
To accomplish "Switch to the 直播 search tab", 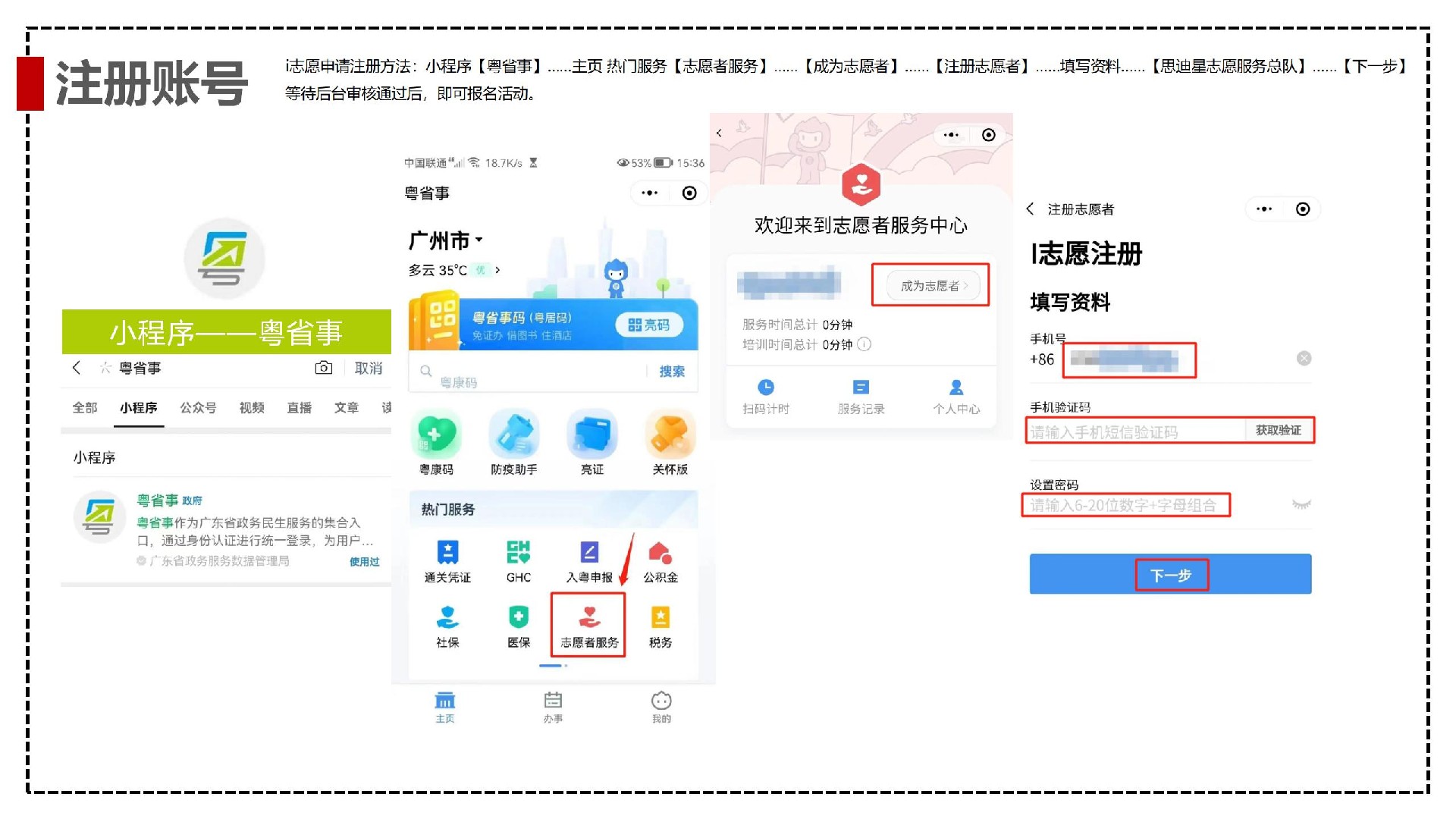I will (x=300, y=408).
